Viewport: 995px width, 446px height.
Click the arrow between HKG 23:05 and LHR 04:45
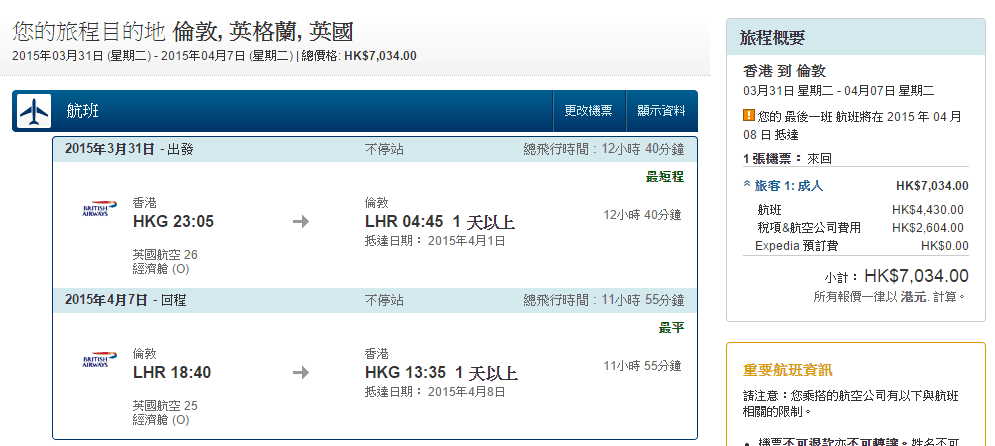click(x=301, y=221)
